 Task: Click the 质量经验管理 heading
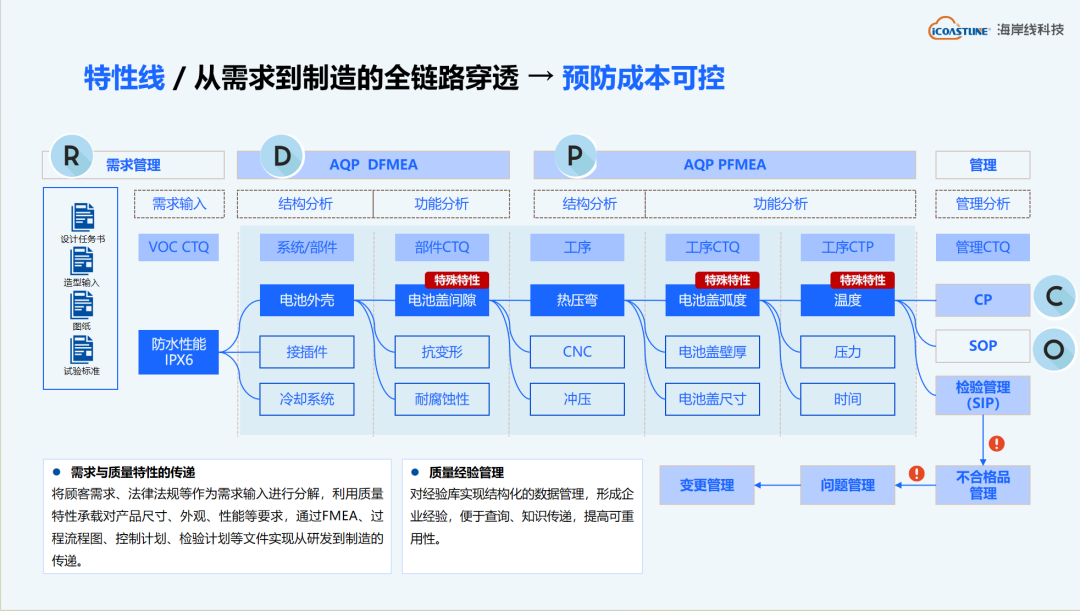(466, 473)
